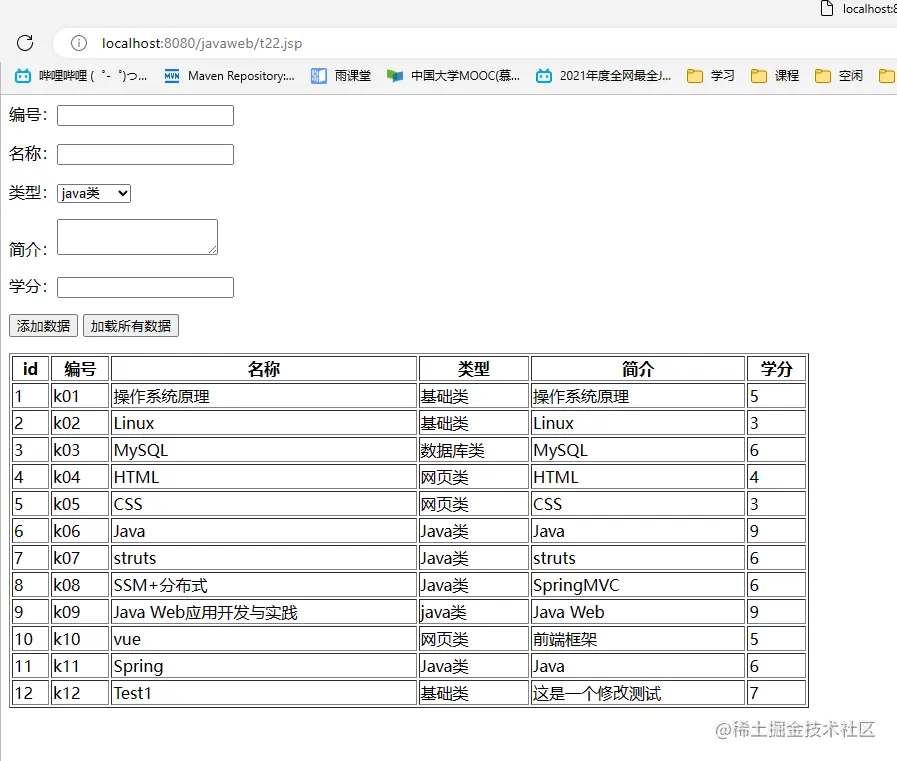897x761 pixels.
Task: Click the 学分 column header in table
Action: [776, 369]
